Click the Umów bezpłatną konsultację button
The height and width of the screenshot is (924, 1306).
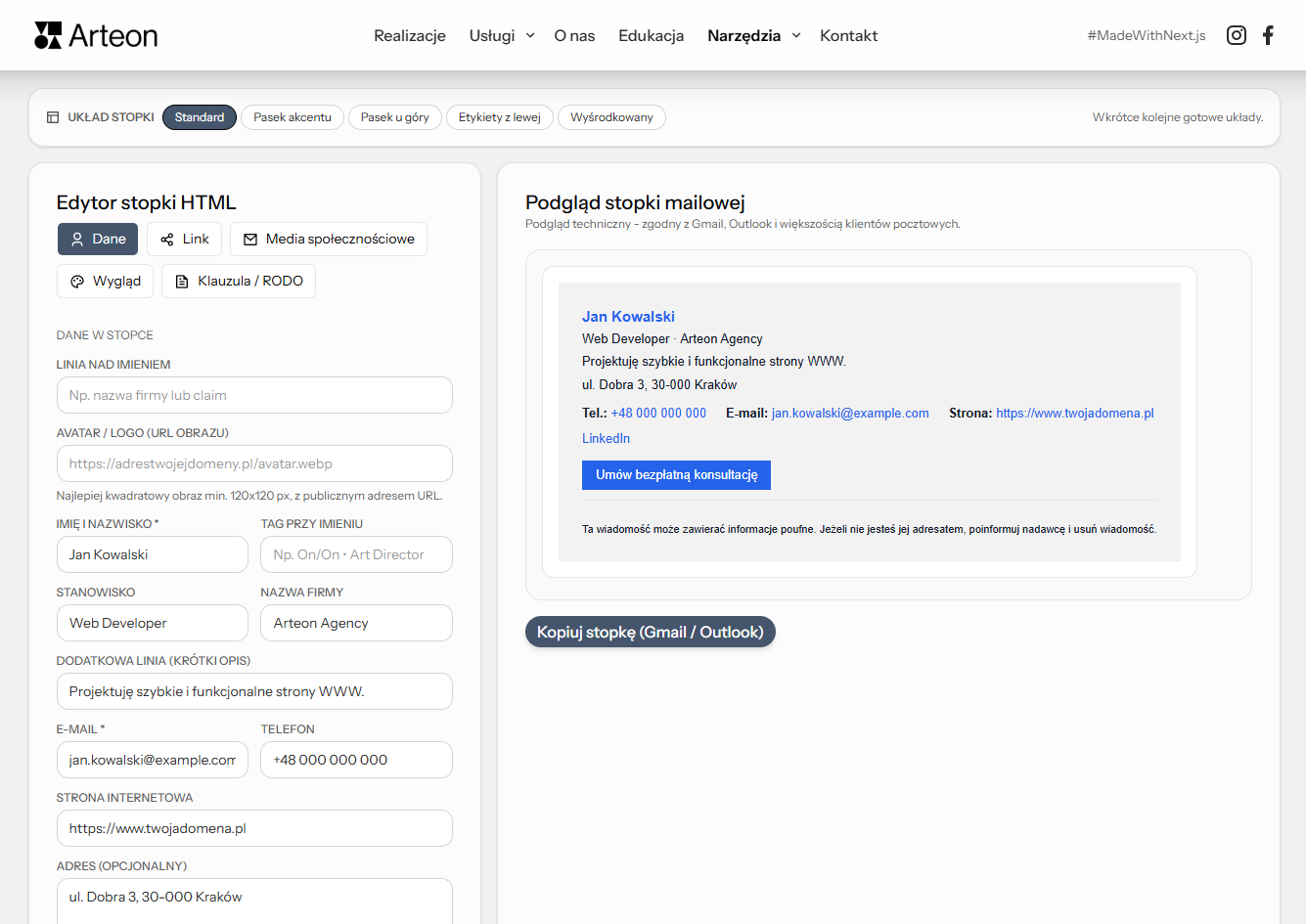(676, 474)
